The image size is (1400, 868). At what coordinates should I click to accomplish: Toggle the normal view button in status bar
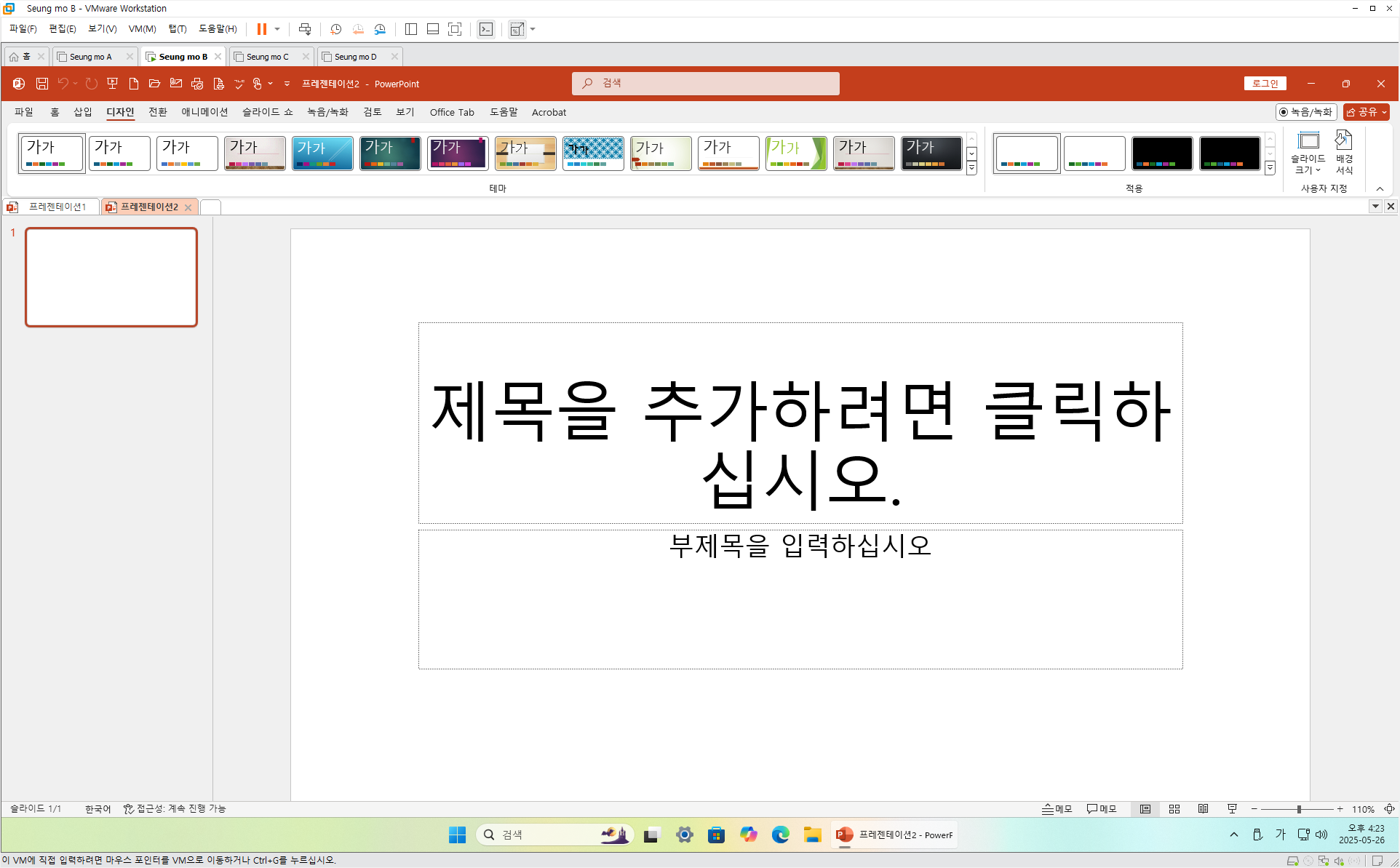tap(1145, 809)
